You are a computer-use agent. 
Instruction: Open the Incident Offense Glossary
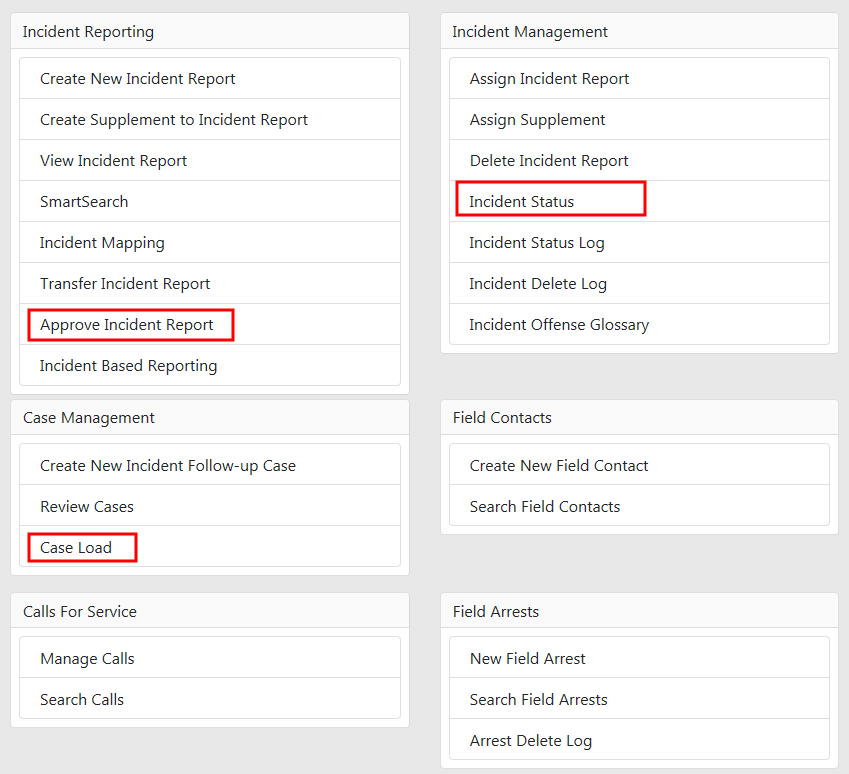tap(559, 325)
